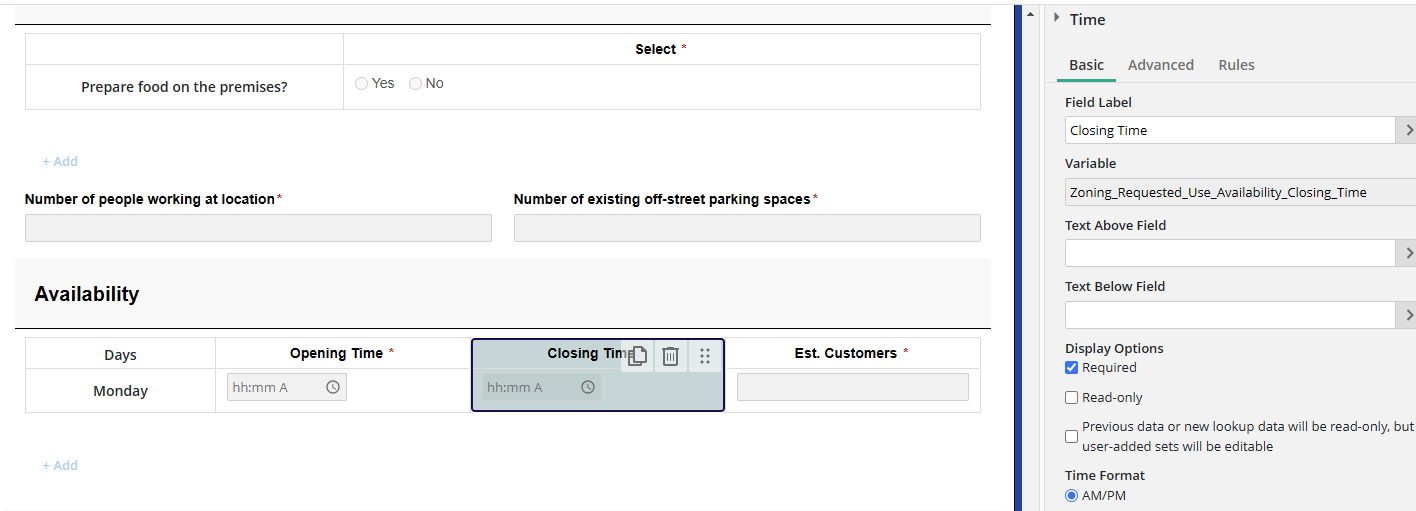
Task: Open the Rules tab
Action: pyautogui.click(x=1236, y=65)
